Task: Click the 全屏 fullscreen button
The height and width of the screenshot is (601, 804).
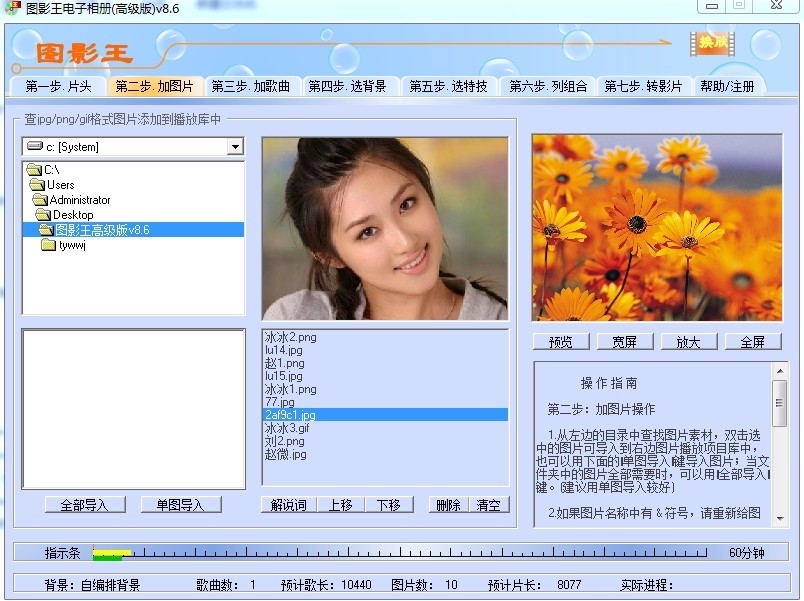Action: point(753,342)
